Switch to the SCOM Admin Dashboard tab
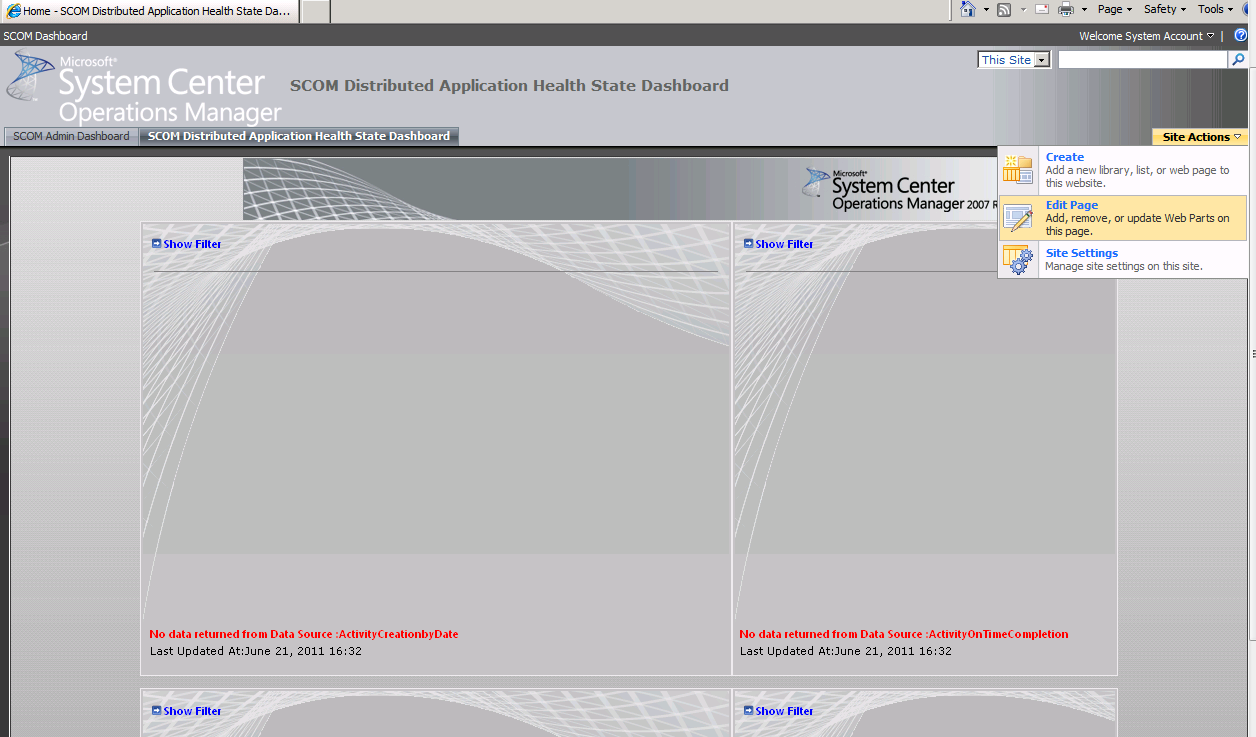The width and height of the screenshot is (1256, 737). [x=70, y=136]
